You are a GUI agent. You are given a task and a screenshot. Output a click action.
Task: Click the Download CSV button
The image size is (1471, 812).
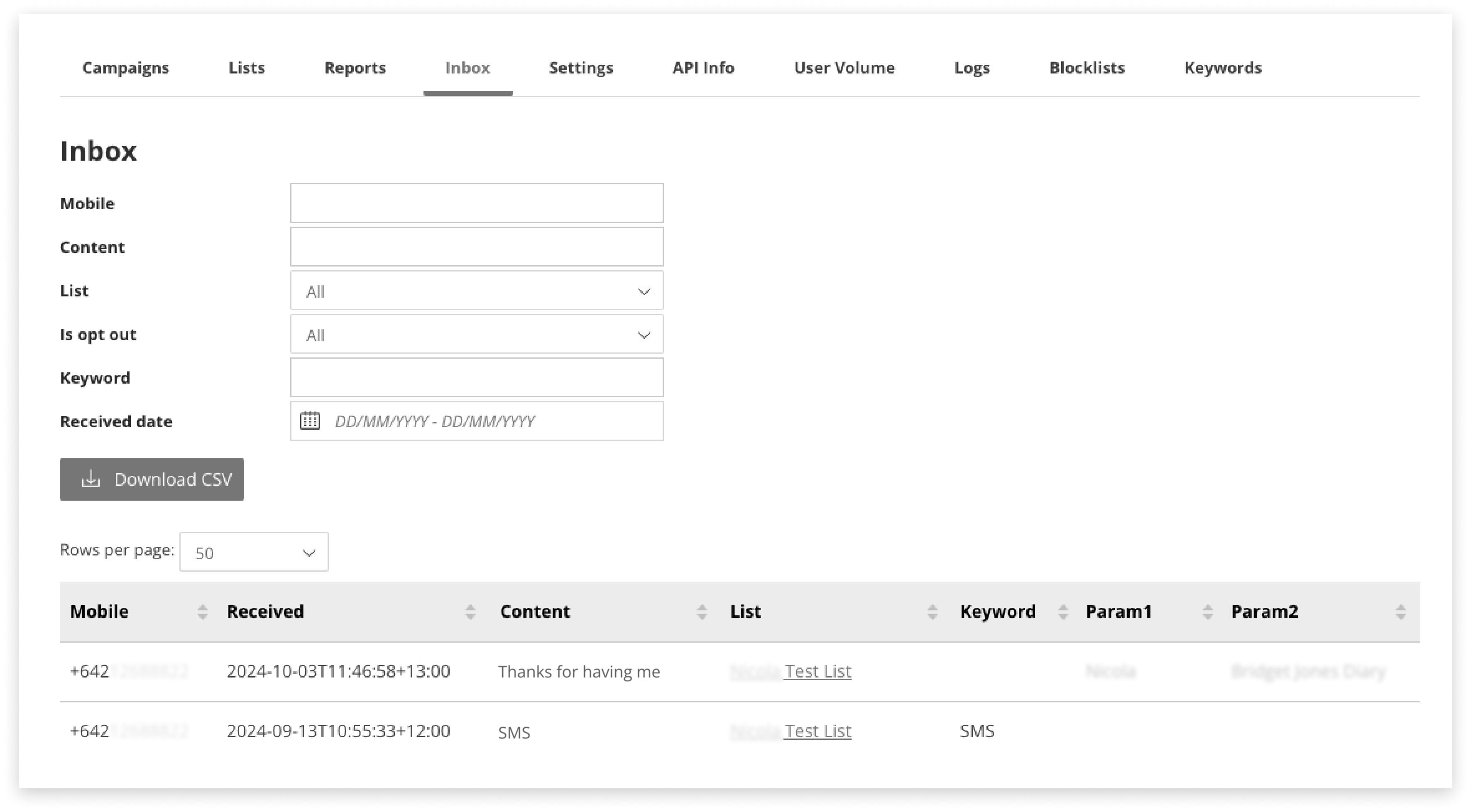click(x=152, y=479)
